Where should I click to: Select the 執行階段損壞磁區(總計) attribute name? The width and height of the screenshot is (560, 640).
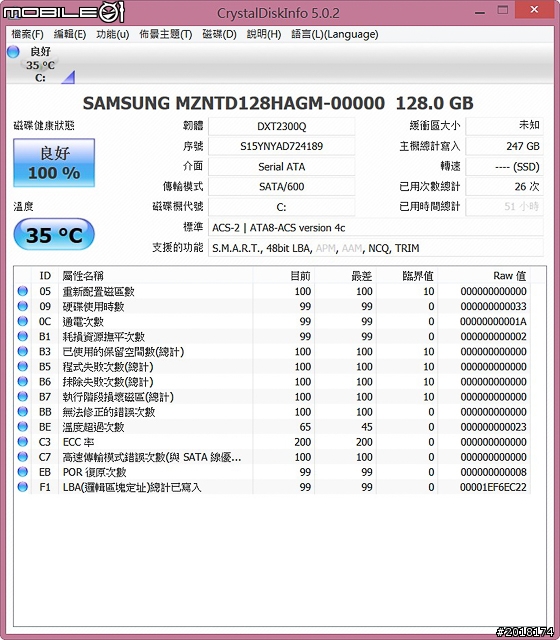click(x=118, y=397)
